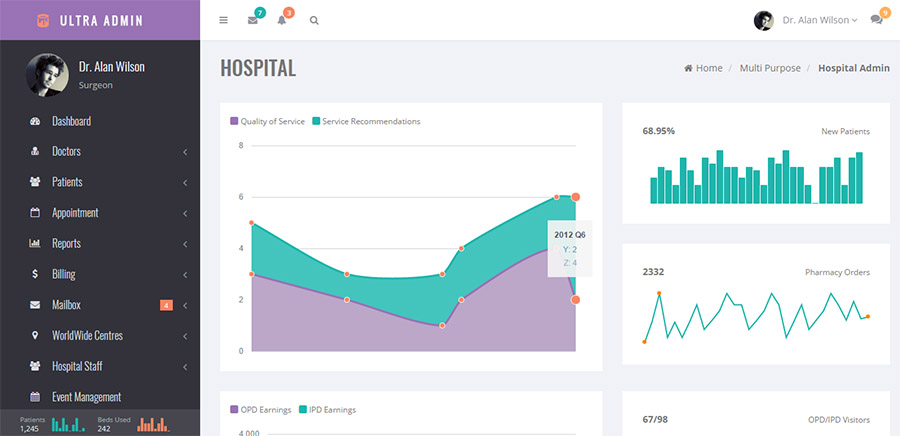The height and width of the screenshot is (436, 900).
Task: Click the top bar user avatar
Action: click(x=763, y=21)
